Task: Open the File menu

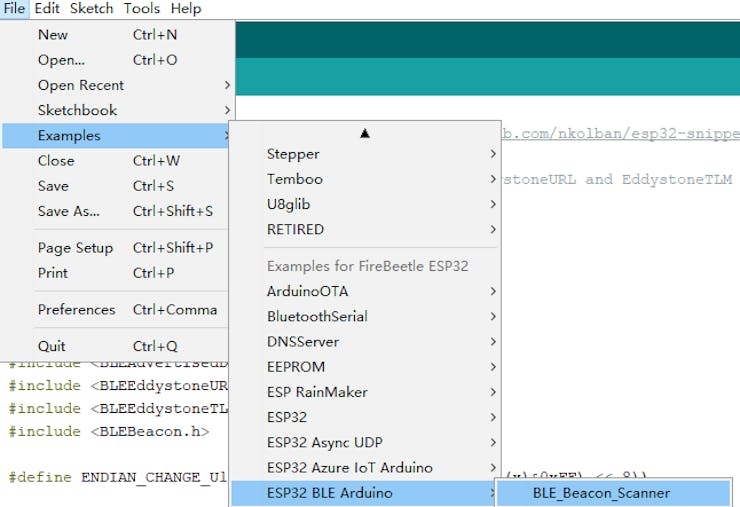Action: point(14,8)
